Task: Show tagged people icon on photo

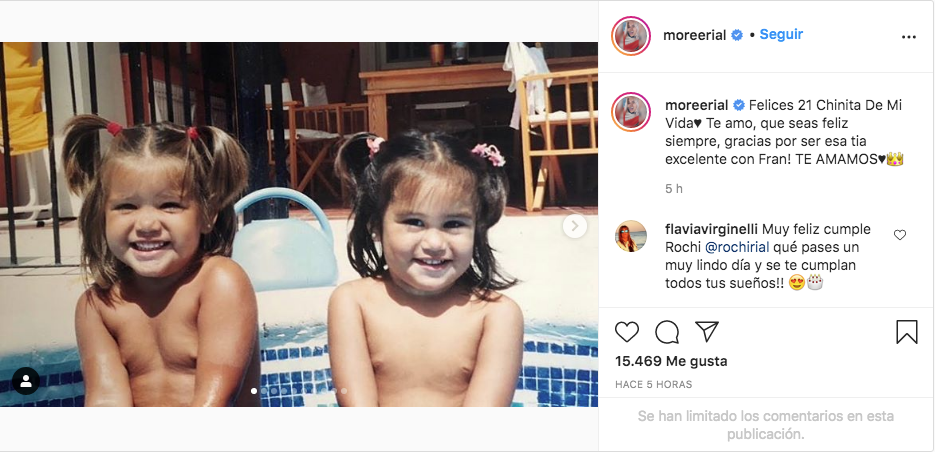Action: click(25, 381)
